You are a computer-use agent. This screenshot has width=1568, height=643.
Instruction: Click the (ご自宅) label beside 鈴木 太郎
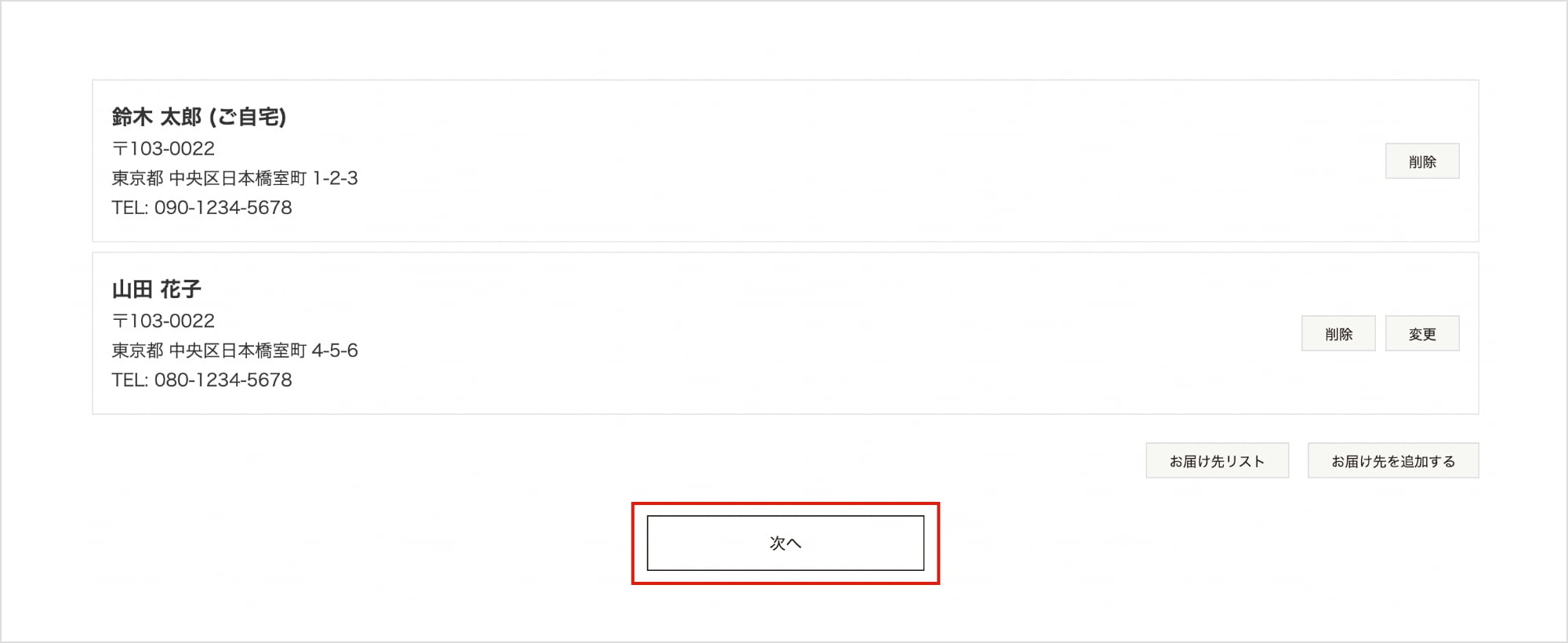[248, 117]
